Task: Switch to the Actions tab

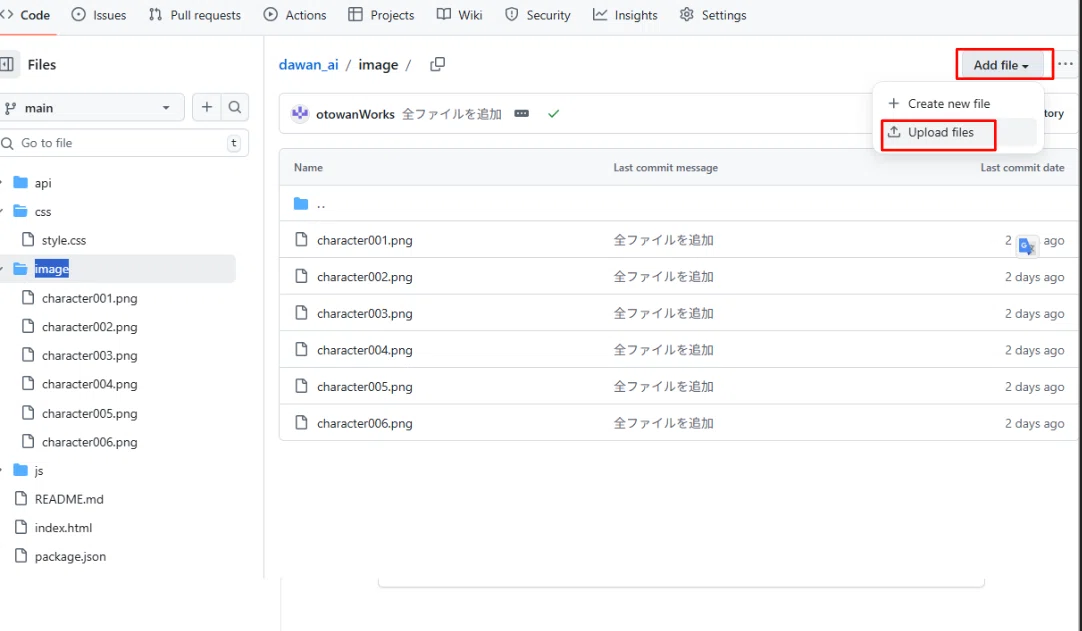Action: (x=295, y=15)
